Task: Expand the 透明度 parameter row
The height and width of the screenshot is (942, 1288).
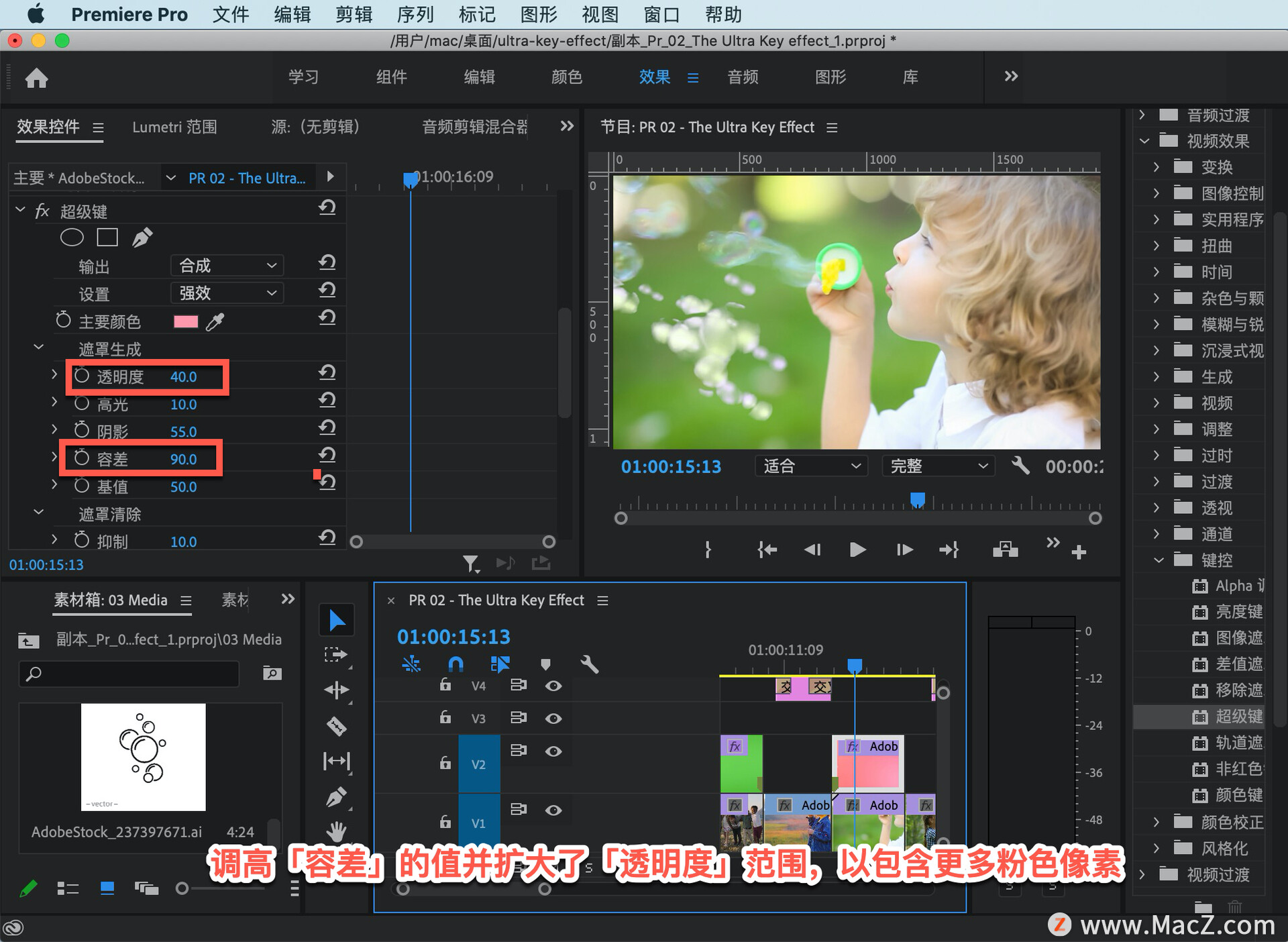Action: click(x=54, y=374)
